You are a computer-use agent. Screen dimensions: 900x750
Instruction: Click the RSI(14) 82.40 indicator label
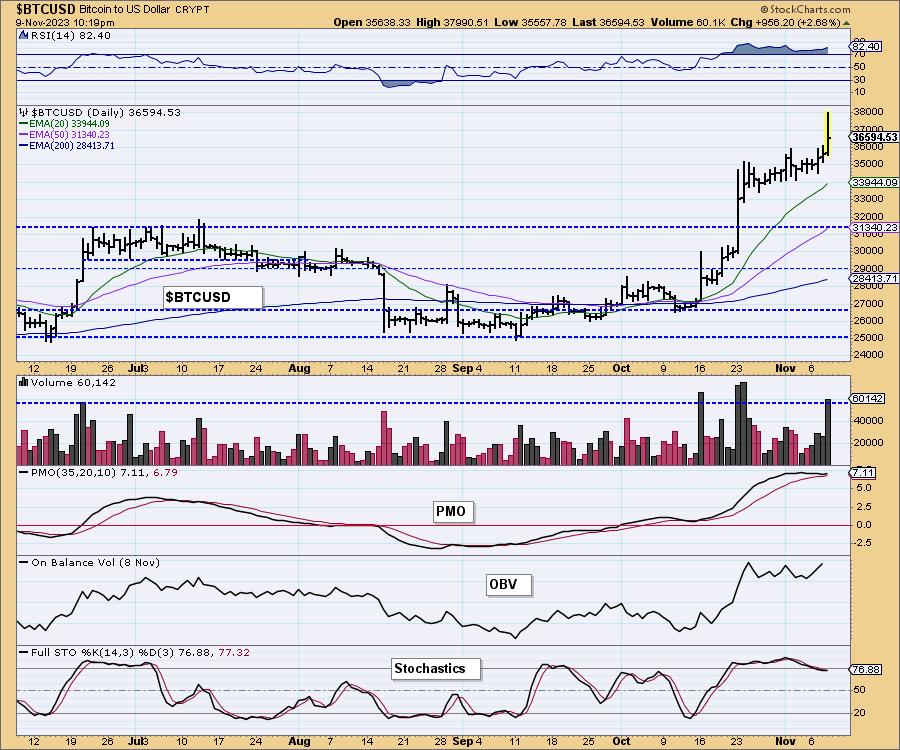point(71,36)
